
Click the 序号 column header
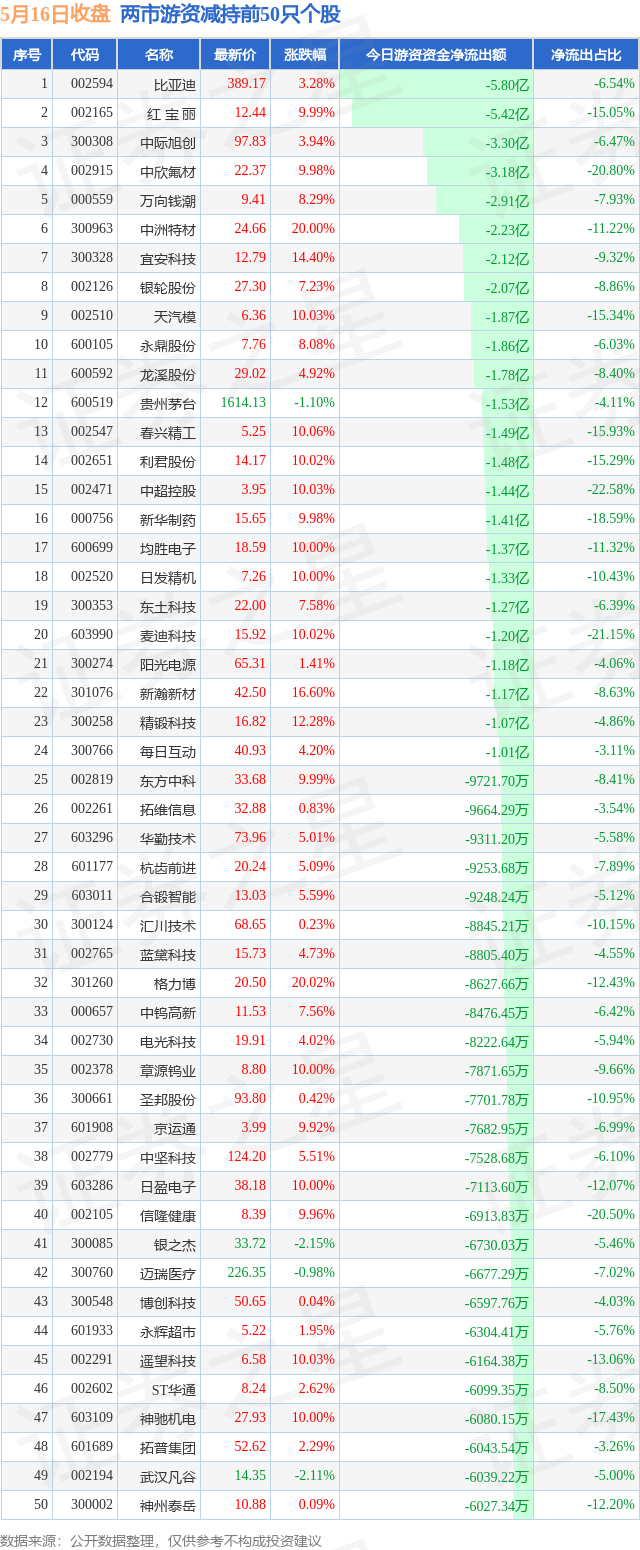coord(26,55)
